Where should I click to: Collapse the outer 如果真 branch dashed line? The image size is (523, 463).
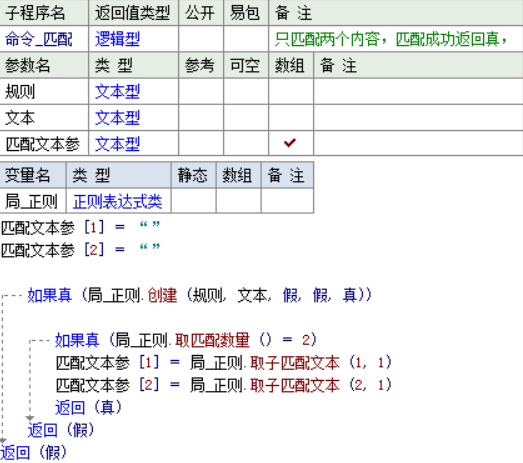(x=3, y=367)
